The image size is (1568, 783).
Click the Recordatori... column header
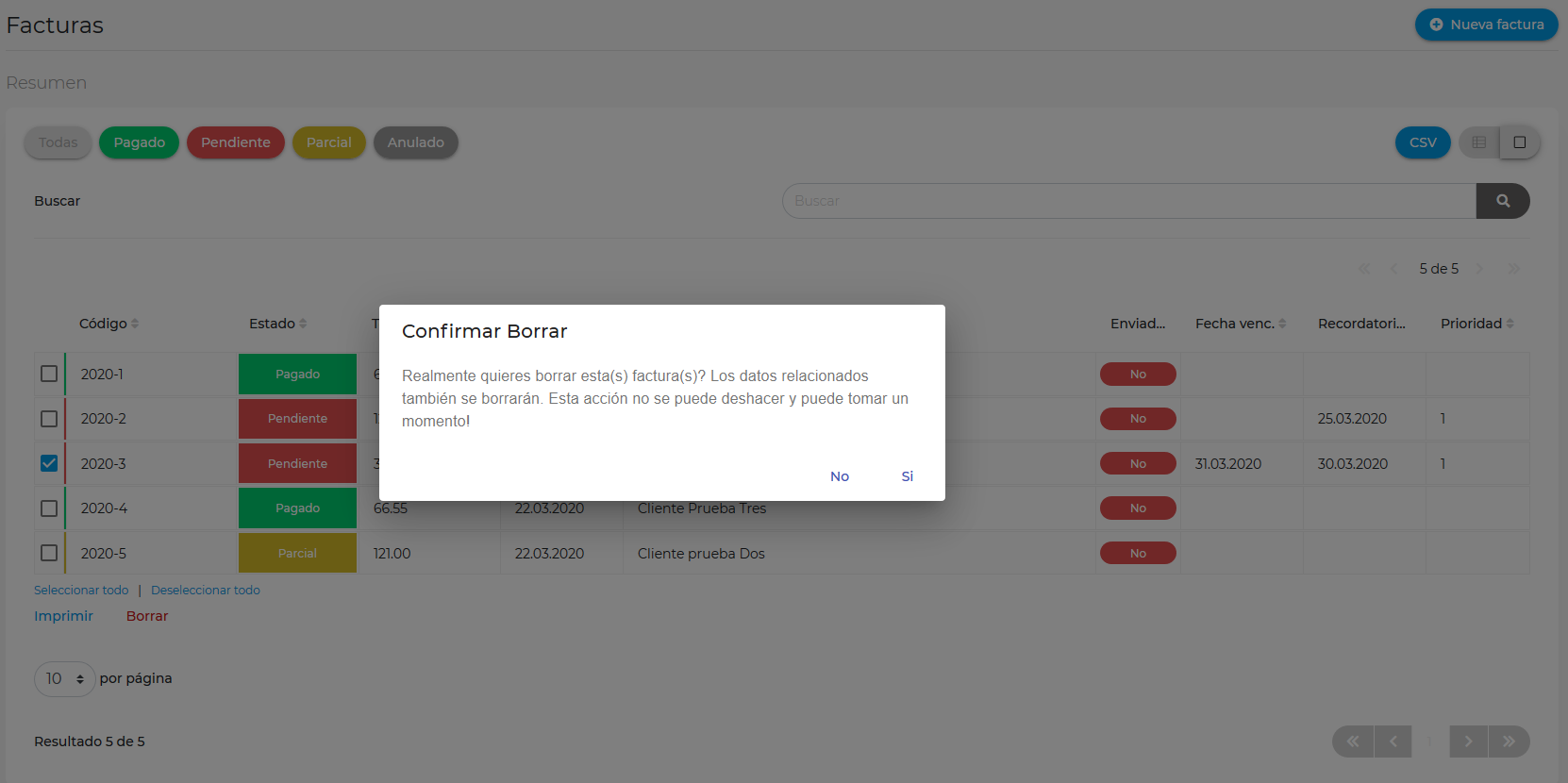(x=1361, y=324)
